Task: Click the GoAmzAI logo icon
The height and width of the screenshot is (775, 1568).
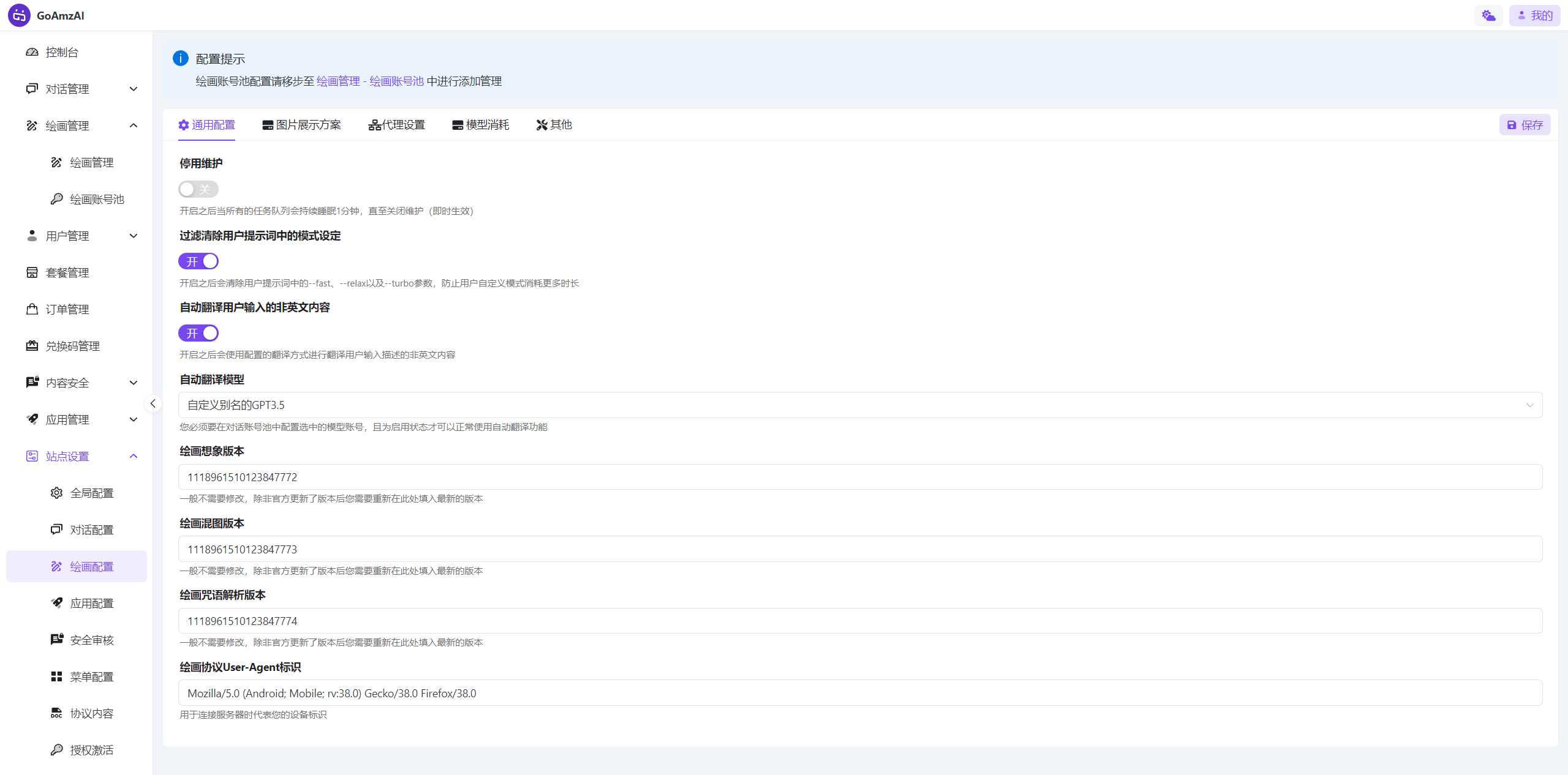Action: 19,15
